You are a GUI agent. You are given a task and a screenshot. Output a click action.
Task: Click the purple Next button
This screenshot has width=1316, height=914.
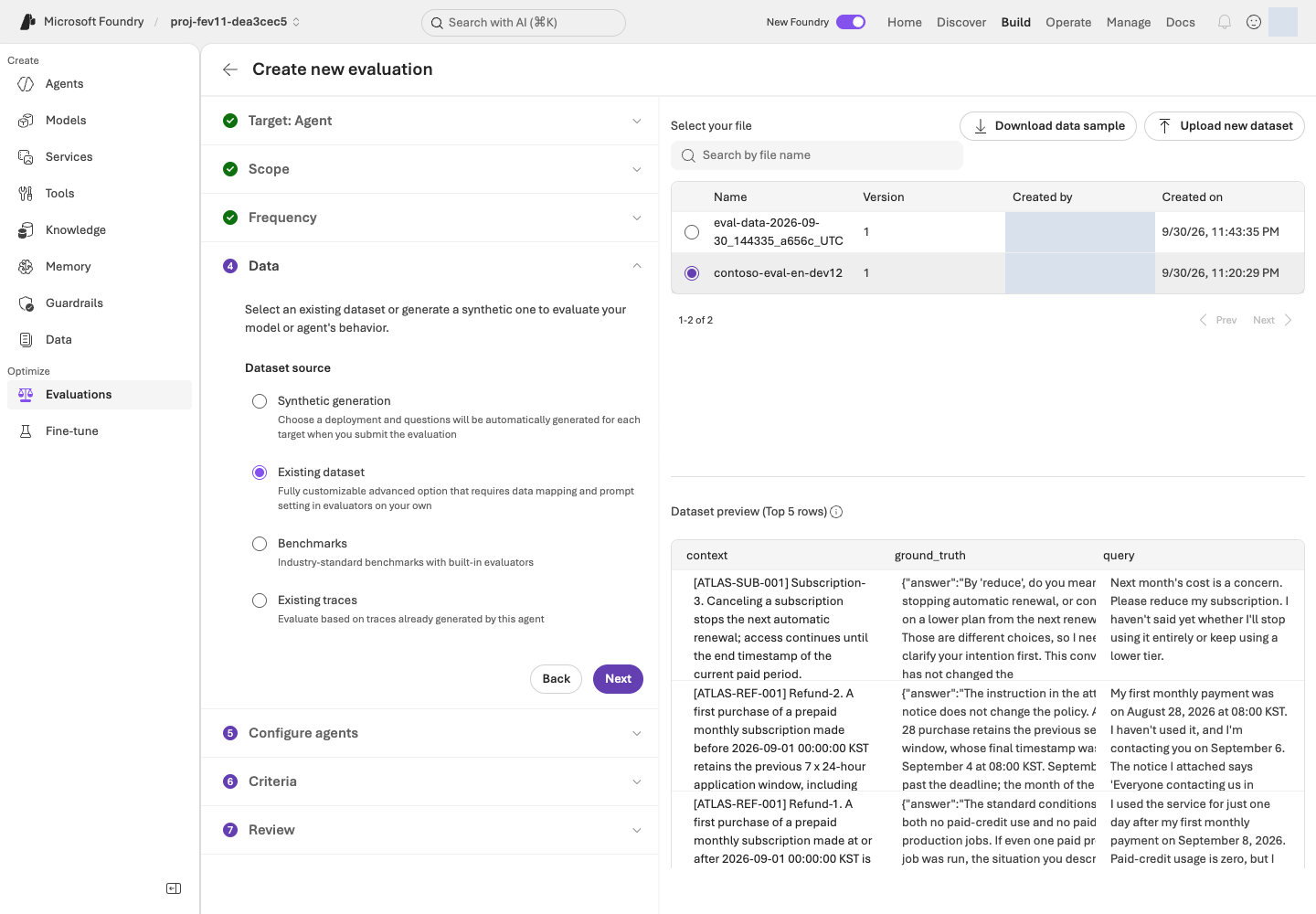coord(618,679)
